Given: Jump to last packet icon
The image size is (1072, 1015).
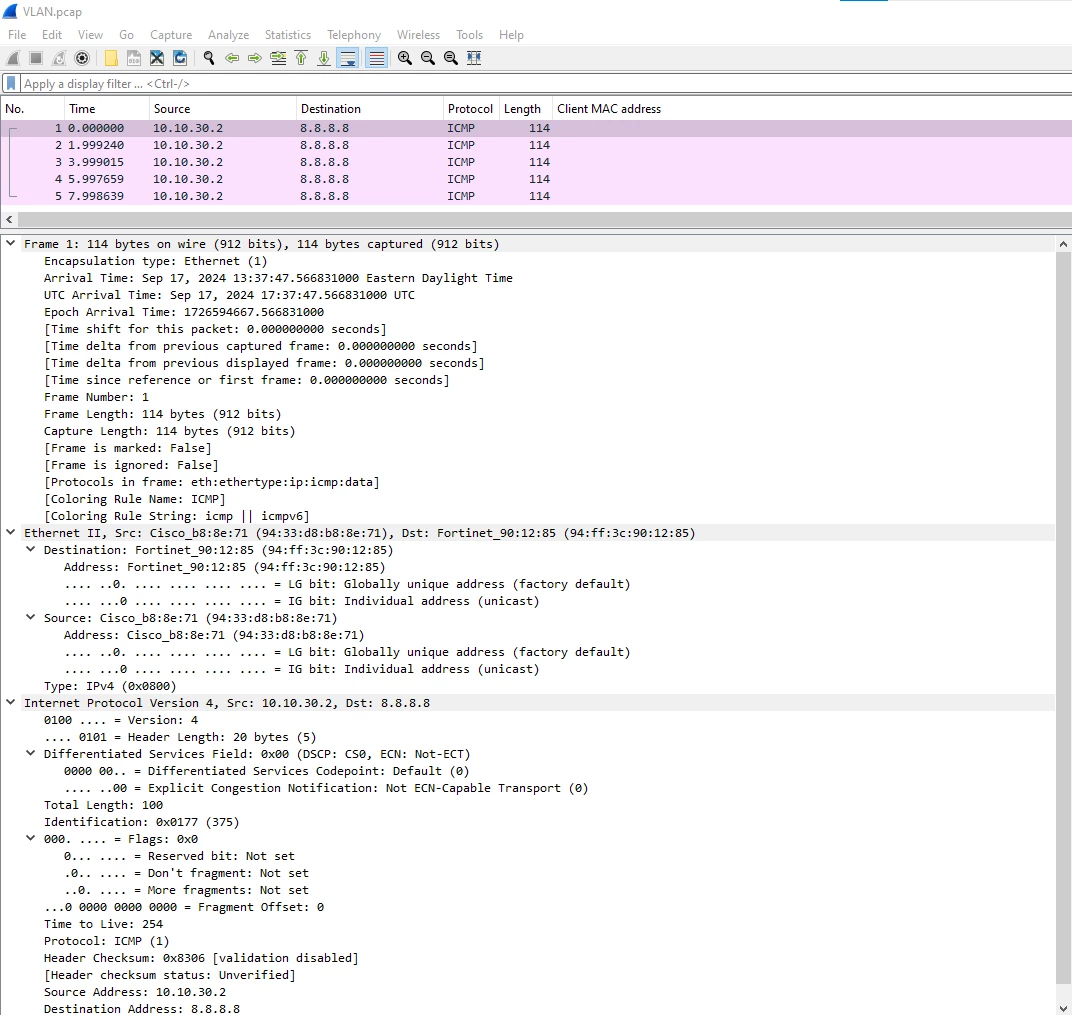Looking at the screenshot, I should [324, 58].
